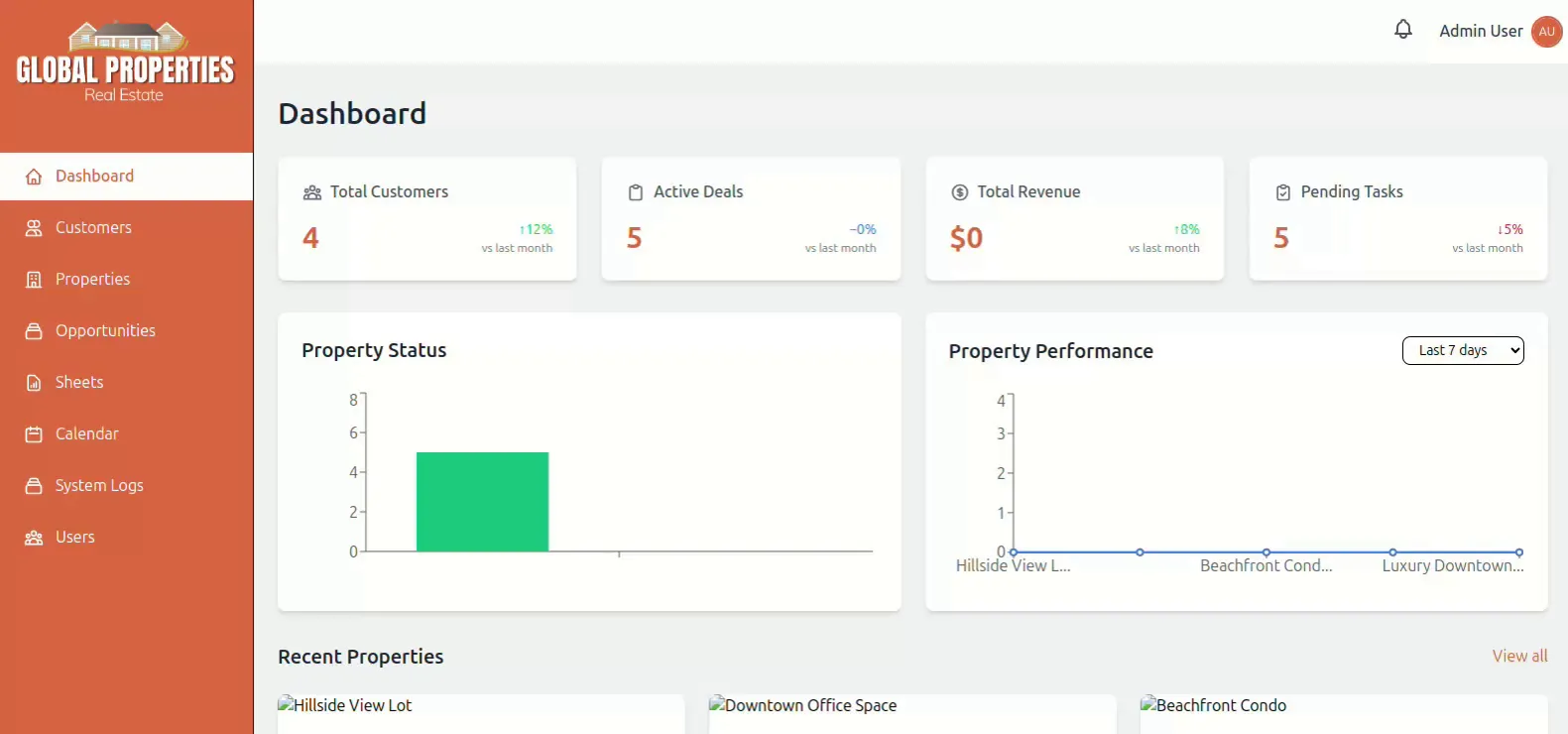This screenshot has width=1568, height=734.
Task: Click the Calendar sidebar icon
Action: 34,434
